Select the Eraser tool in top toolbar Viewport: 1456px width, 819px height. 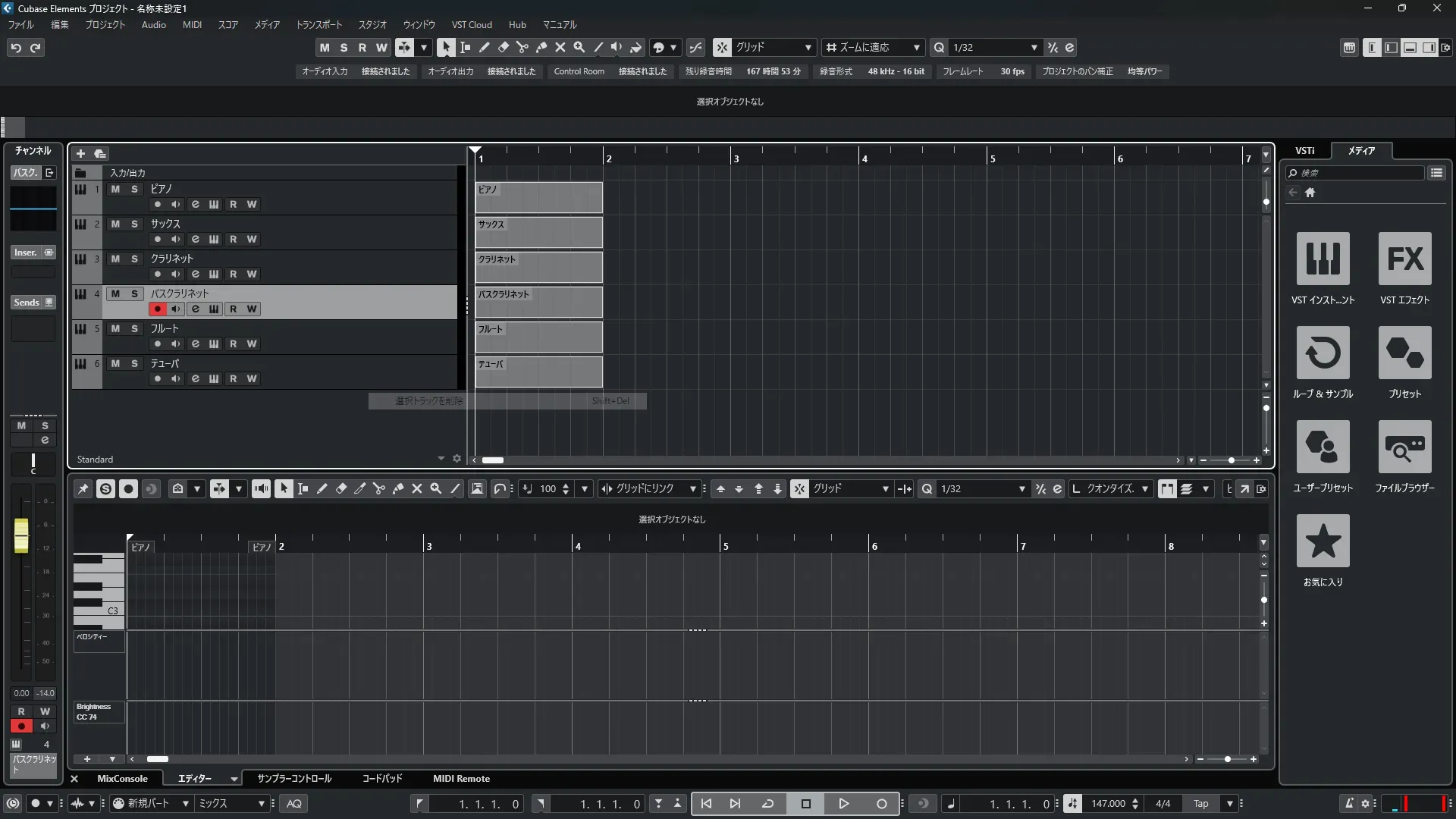point(503,47)
